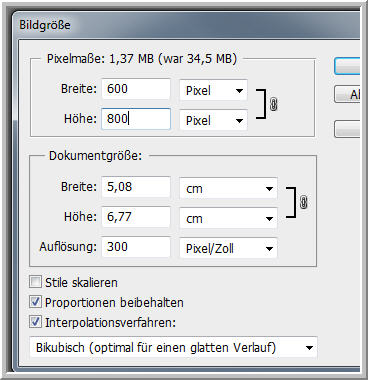Expand the cm dropdown for document Höhe
Image resolution: width=368 pixels, height=380 pixels.
[228, 218]
